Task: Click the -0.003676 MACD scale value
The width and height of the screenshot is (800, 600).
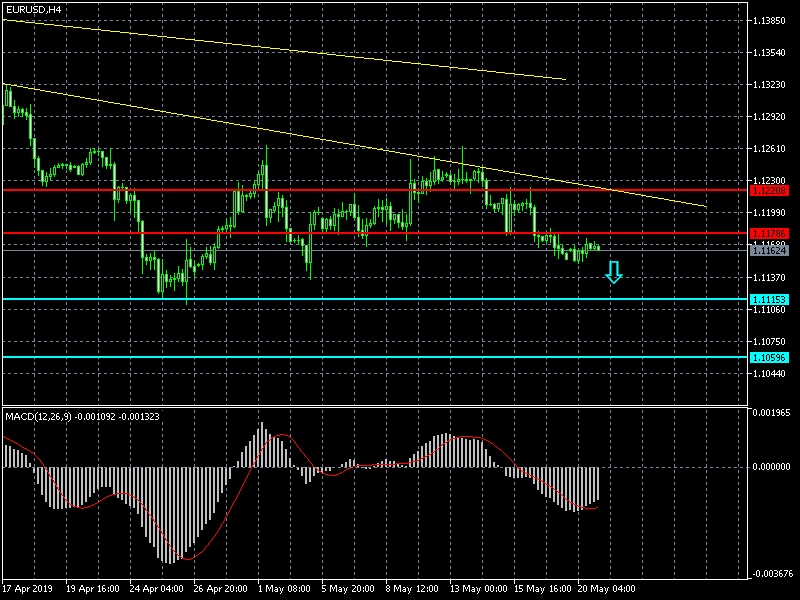Action: click(x=770, y=573)
